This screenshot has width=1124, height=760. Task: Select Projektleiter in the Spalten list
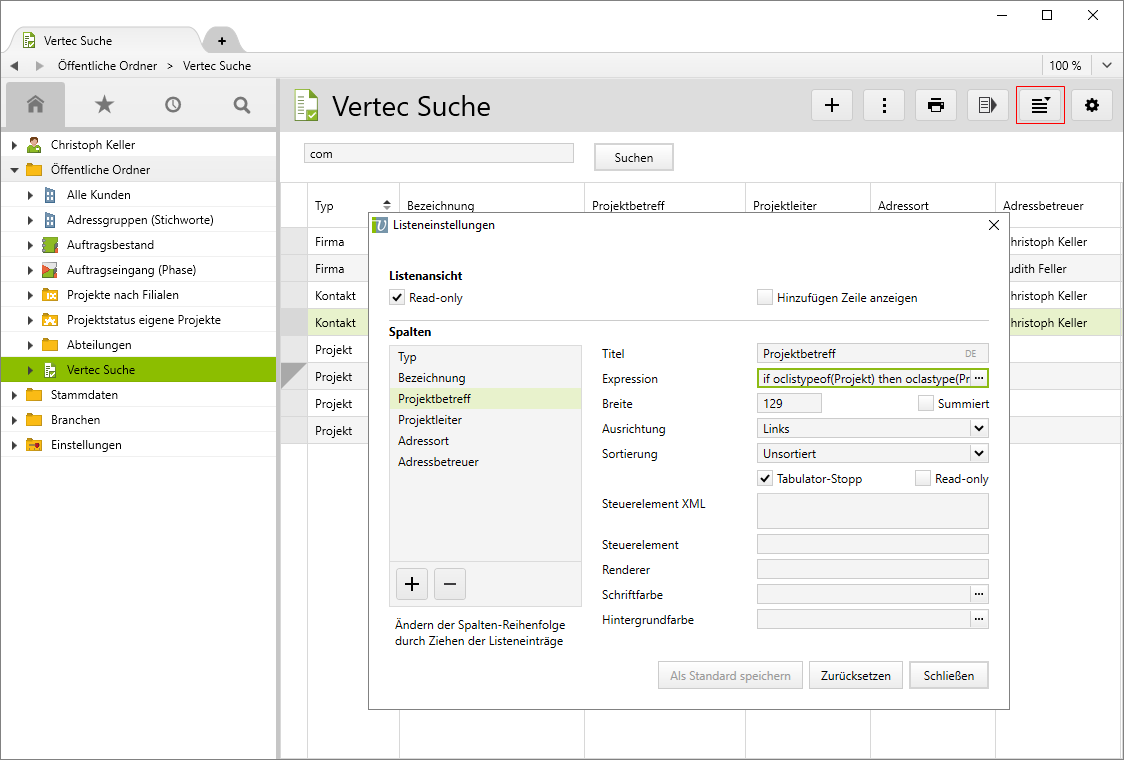[x=429, y=420]
